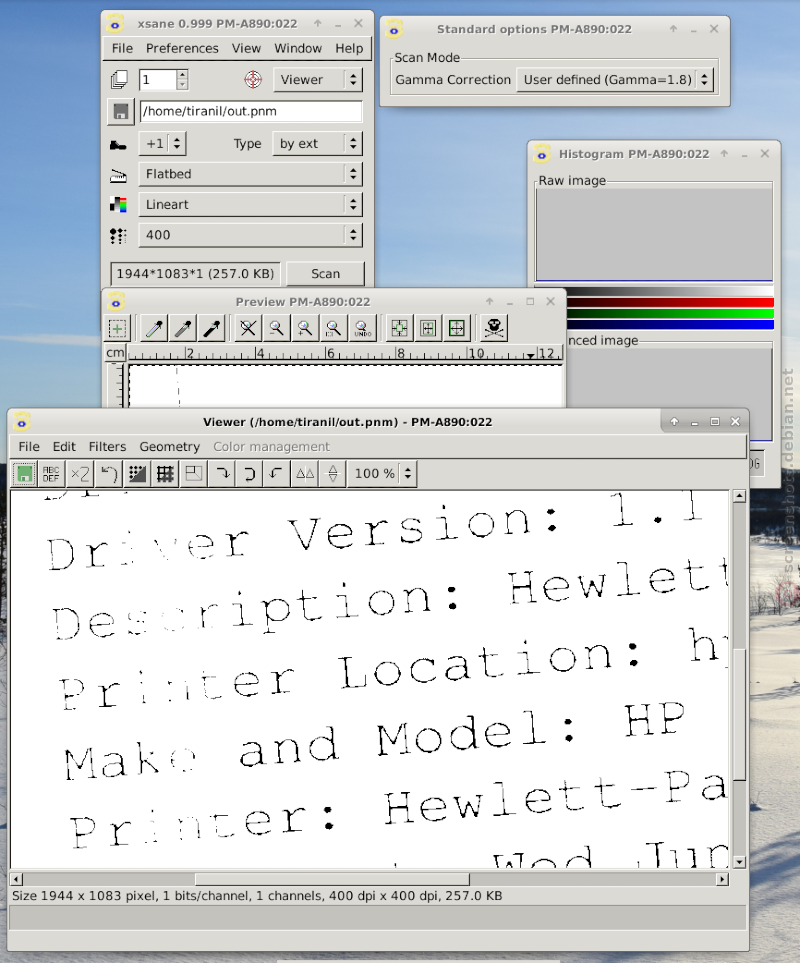Mirror the image at the horizontal axis
The image size is (800, 963).
click(x=333, y=474)
